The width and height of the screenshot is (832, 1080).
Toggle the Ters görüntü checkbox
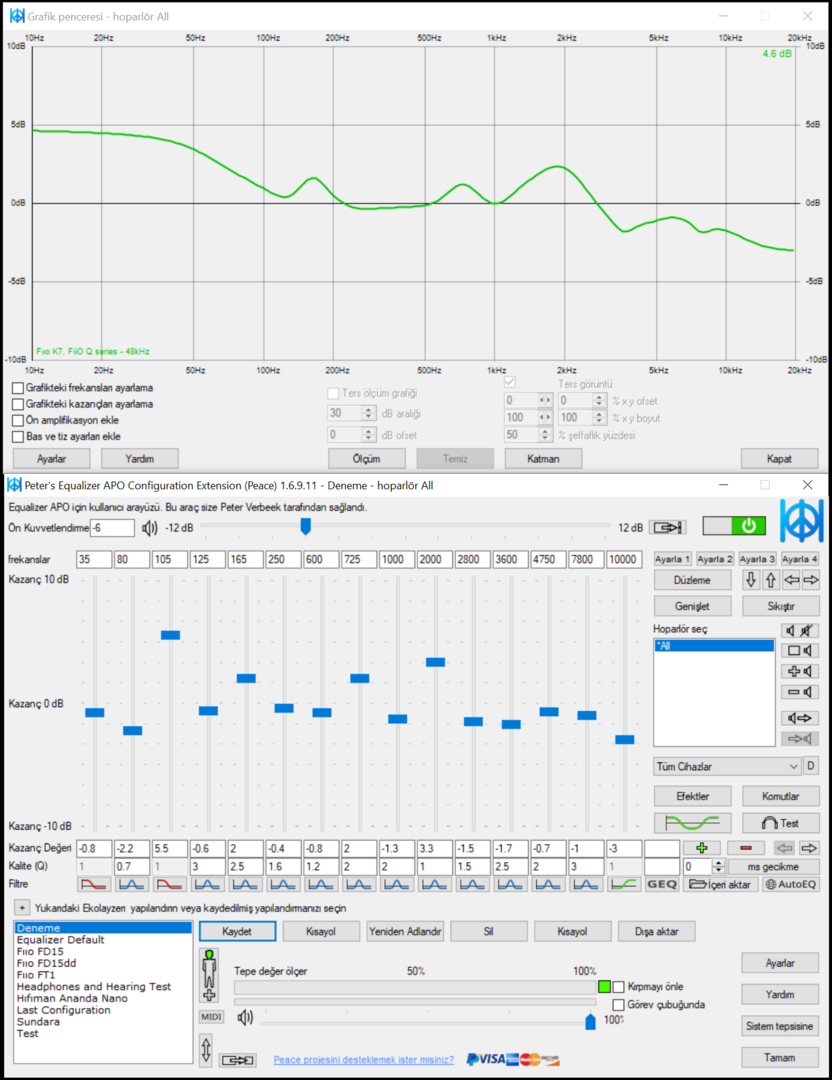pos(510,382)
